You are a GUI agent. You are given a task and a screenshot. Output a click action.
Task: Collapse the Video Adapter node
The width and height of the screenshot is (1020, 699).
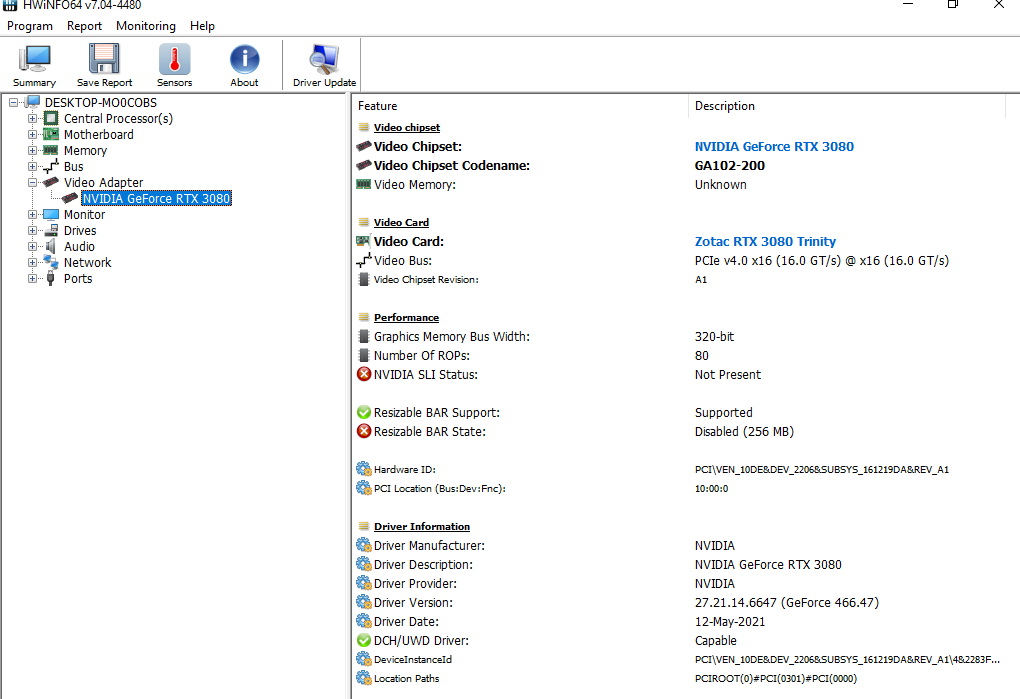tap(33, 182)
